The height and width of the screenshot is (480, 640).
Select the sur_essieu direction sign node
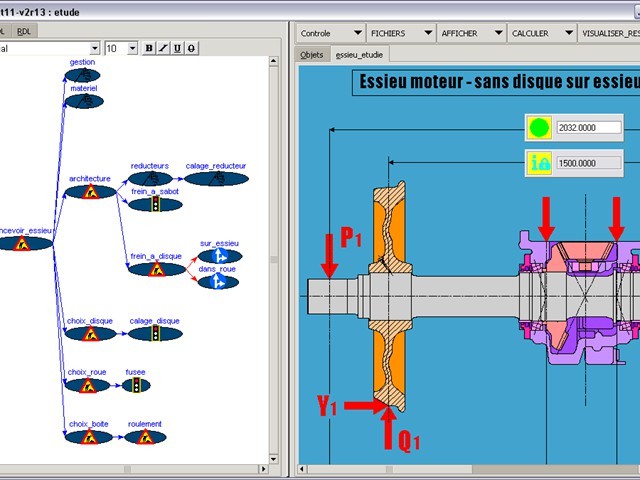click(219, 256)
